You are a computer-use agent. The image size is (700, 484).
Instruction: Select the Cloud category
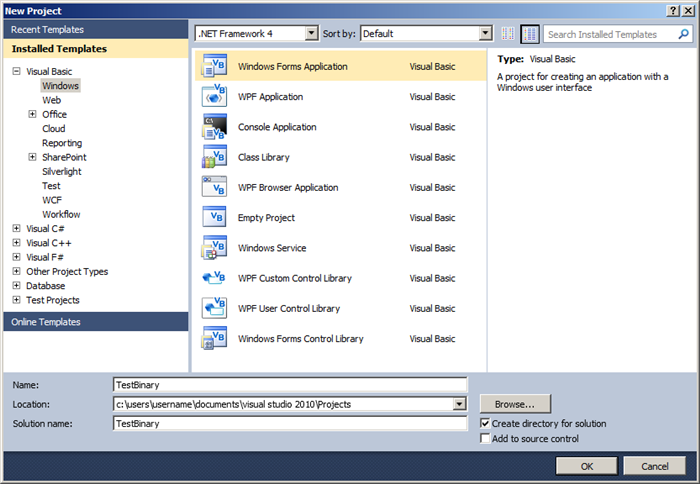(54, 129)
